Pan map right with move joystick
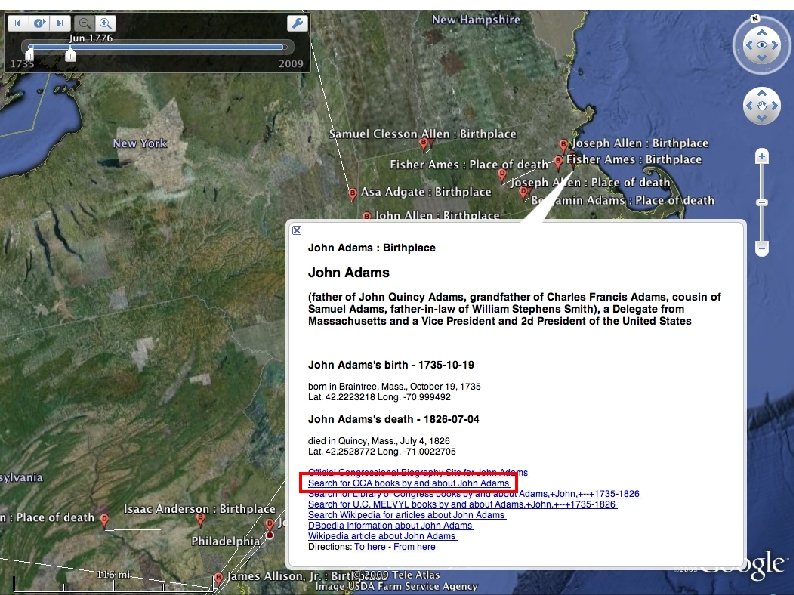The height and width of the screenshot is (595, 794). coord(775,106)
